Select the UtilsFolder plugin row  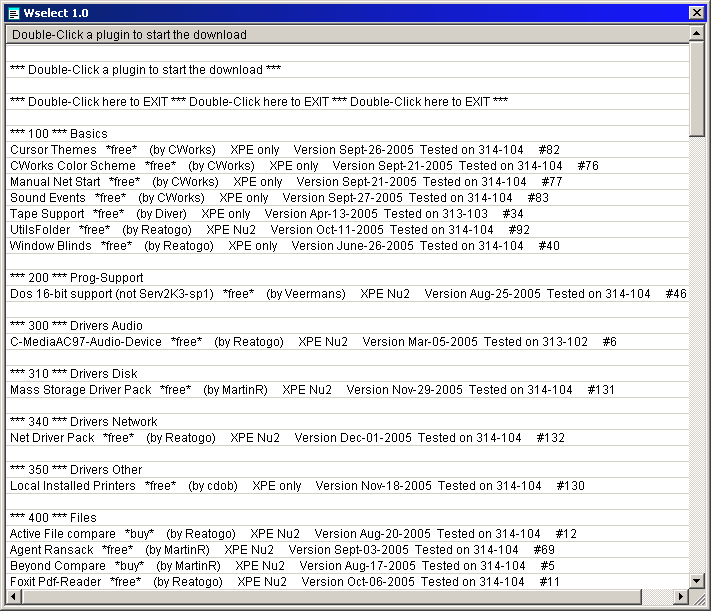point(347,230)
